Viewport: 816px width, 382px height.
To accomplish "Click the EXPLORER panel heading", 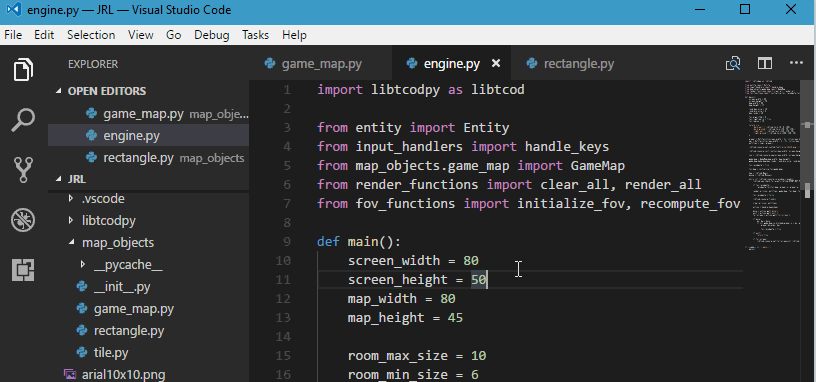I will (x=93, y=64).
